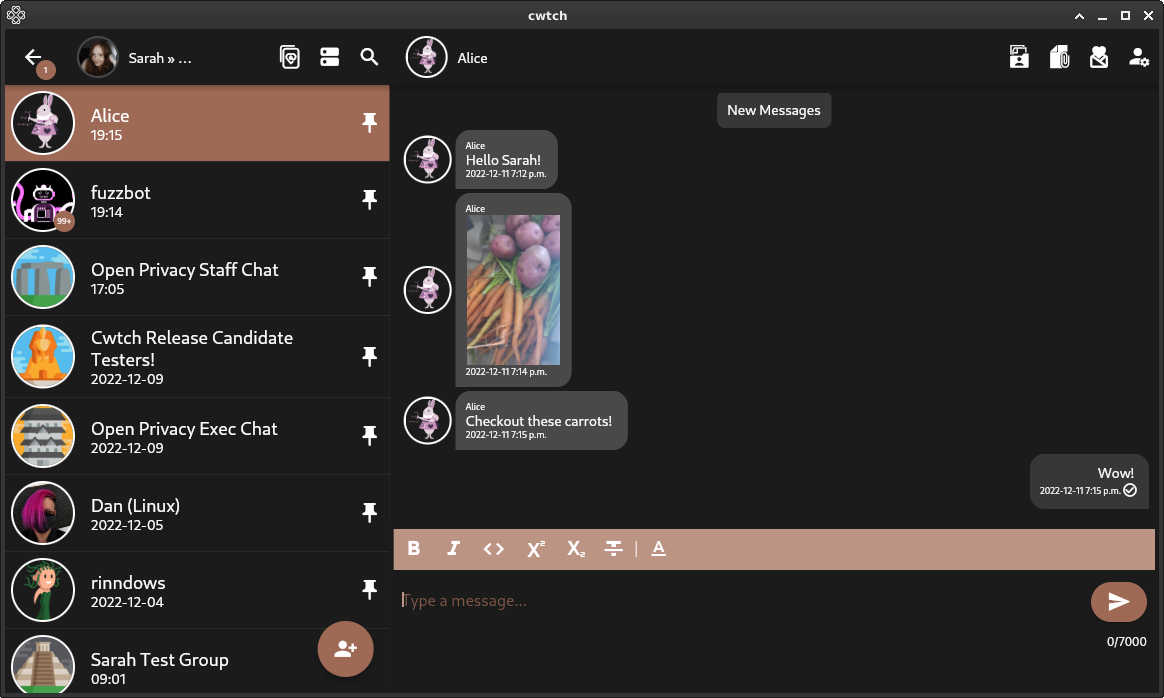This screenshot has width=1164, height=698.
Task: Focus the Type a message field
Action: (x=741, y=601)
